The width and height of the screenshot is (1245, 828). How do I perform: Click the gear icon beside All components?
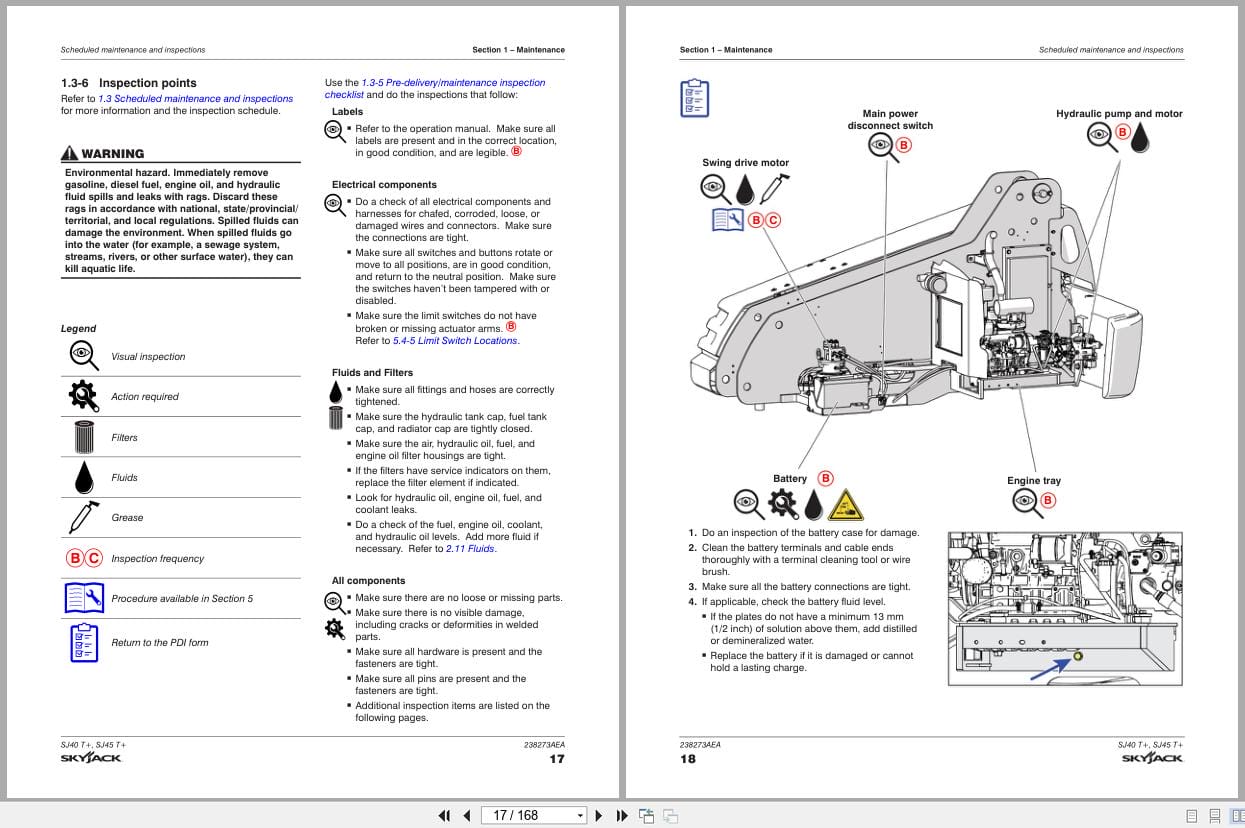(334, 628)
